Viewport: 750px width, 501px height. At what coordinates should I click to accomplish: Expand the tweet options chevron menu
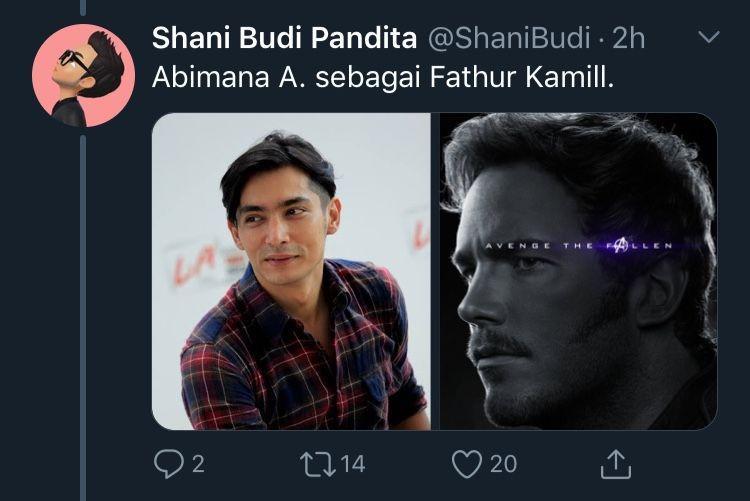[x=709, y=37]
